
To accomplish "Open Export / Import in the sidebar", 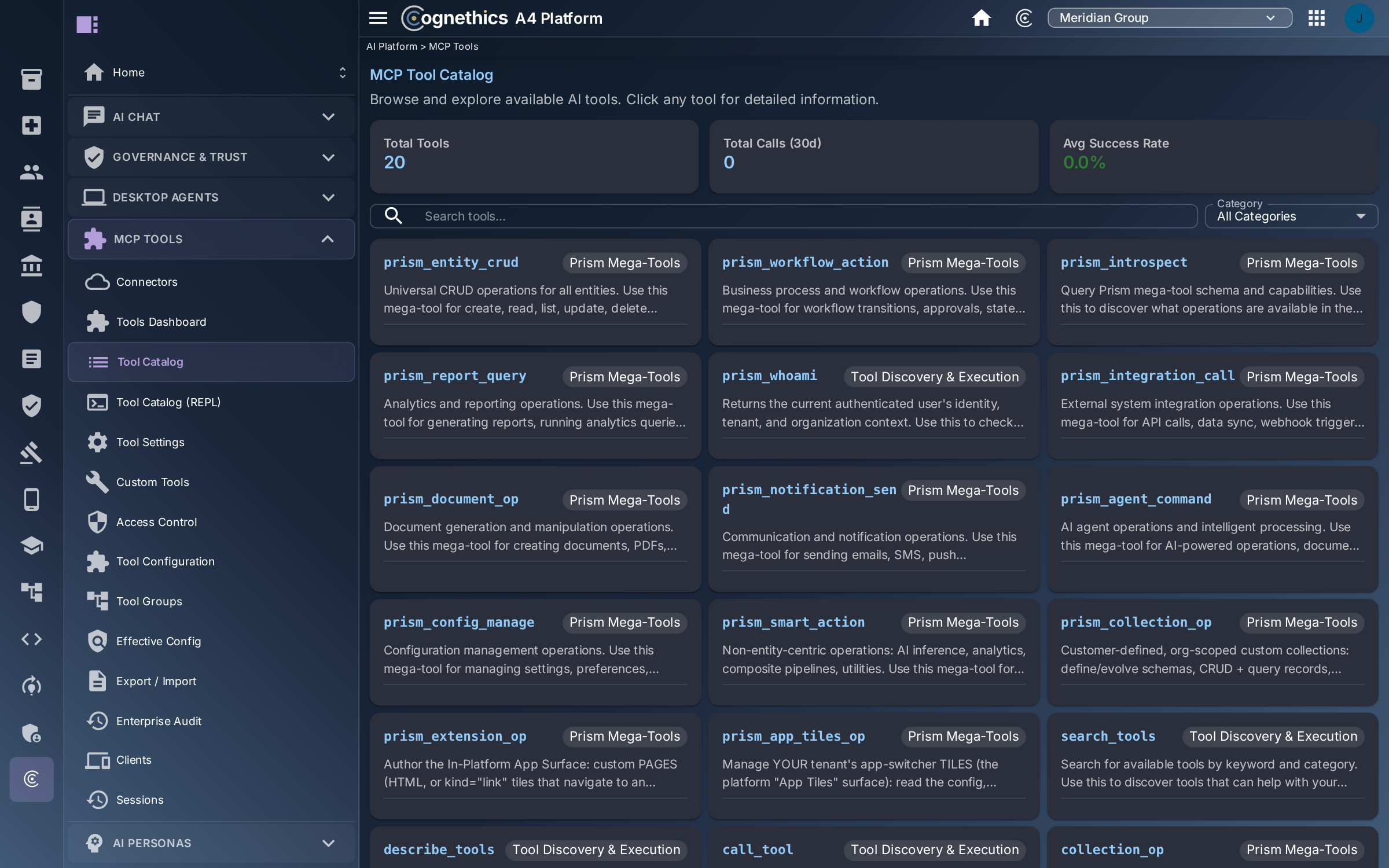I will (x=211, y=681).
